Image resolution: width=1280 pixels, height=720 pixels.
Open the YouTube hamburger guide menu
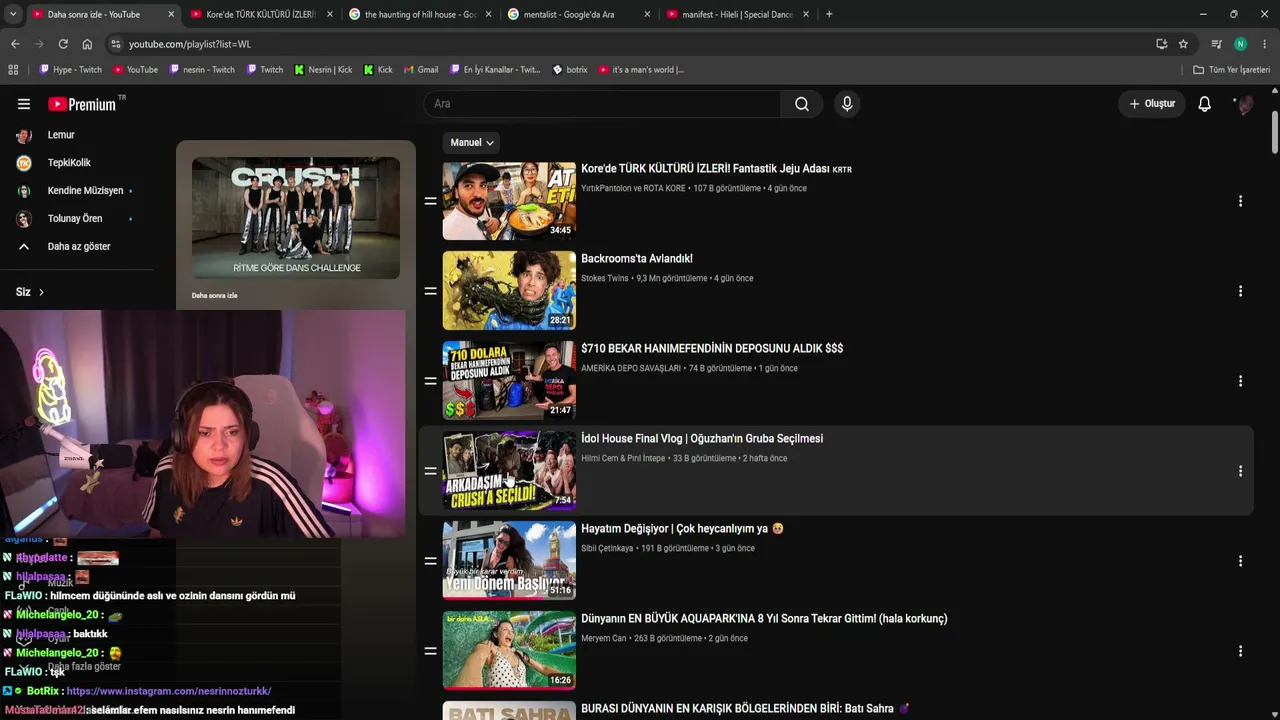point(24,104)
